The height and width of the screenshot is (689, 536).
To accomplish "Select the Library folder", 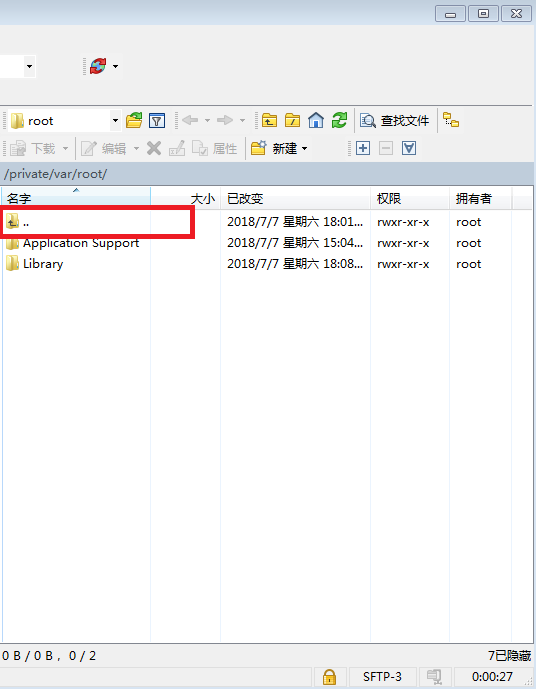I will 35,264.
